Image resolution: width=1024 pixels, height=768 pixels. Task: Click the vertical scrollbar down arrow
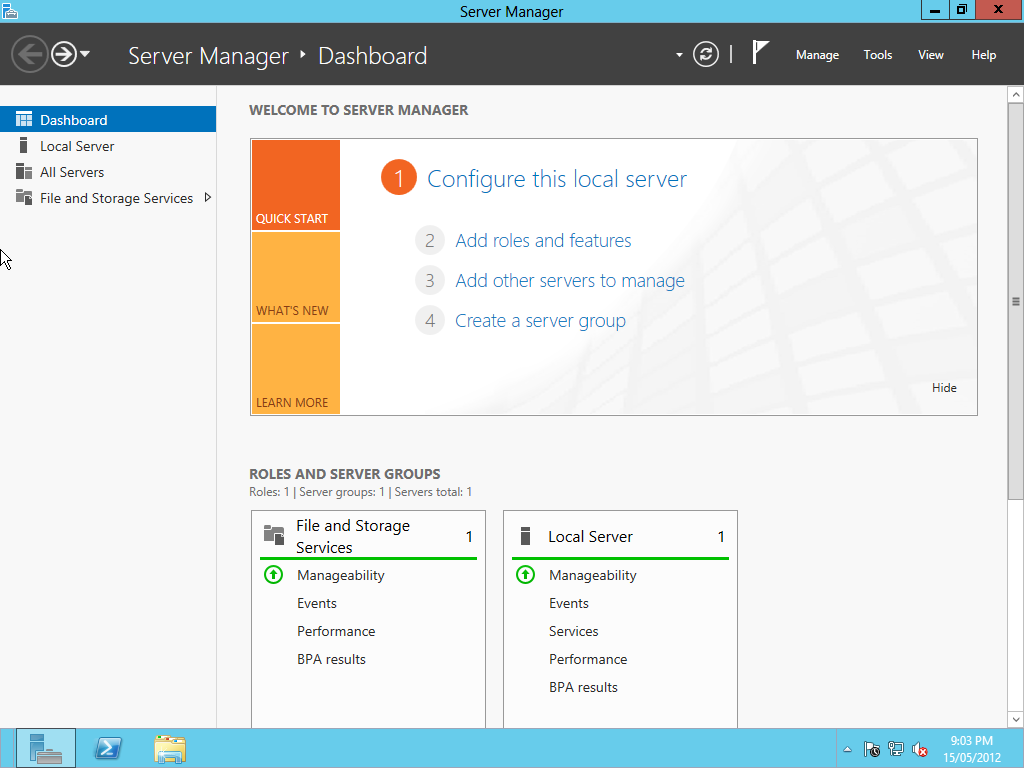1013,718
